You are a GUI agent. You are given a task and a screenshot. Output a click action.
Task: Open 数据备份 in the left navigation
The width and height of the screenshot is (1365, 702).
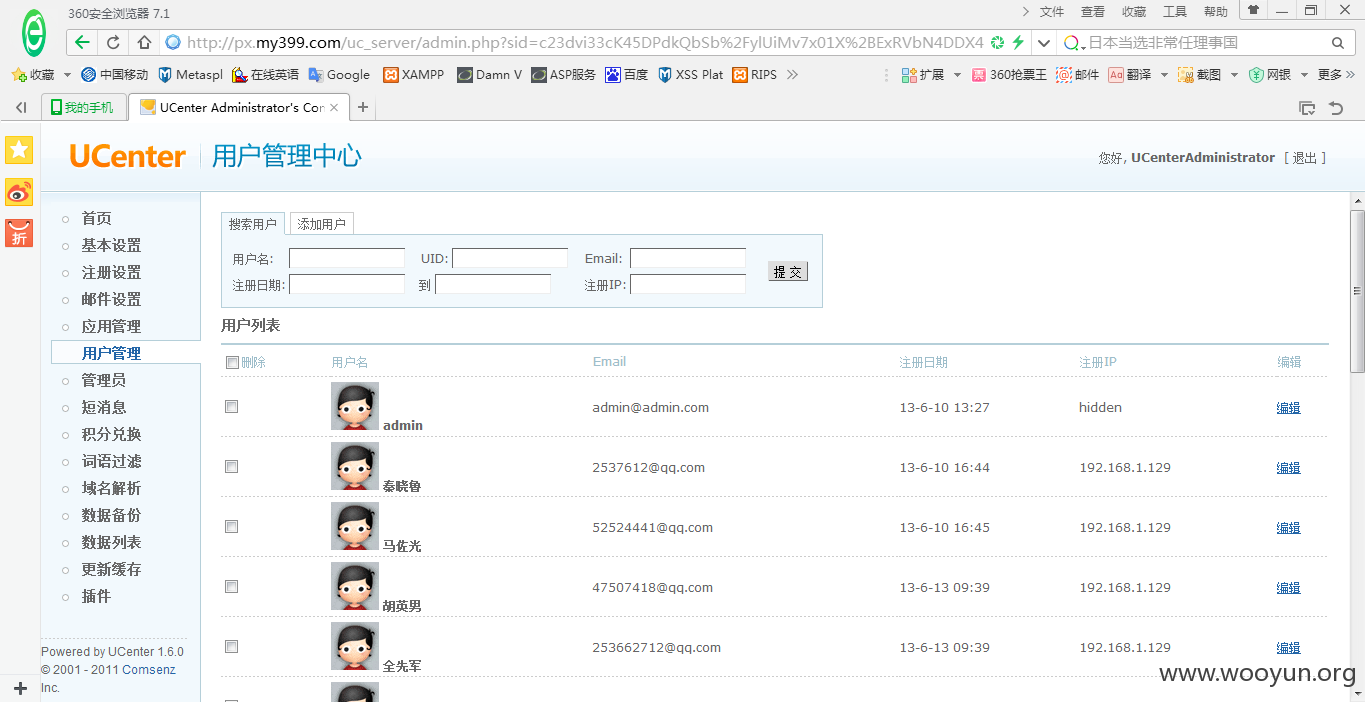pyautogui.click(x=111, y=515)
